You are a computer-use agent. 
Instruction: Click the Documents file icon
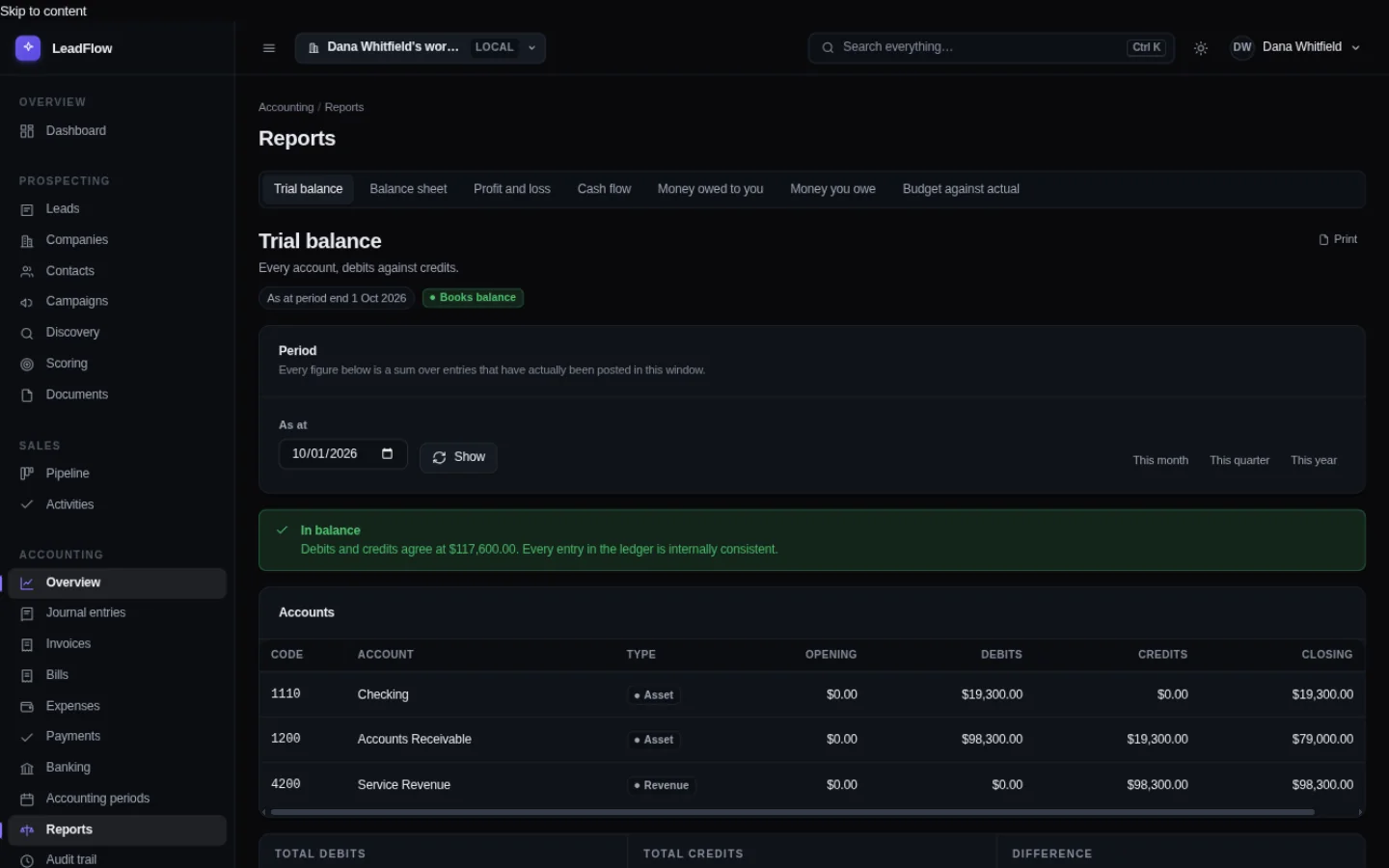coord(27,395)
